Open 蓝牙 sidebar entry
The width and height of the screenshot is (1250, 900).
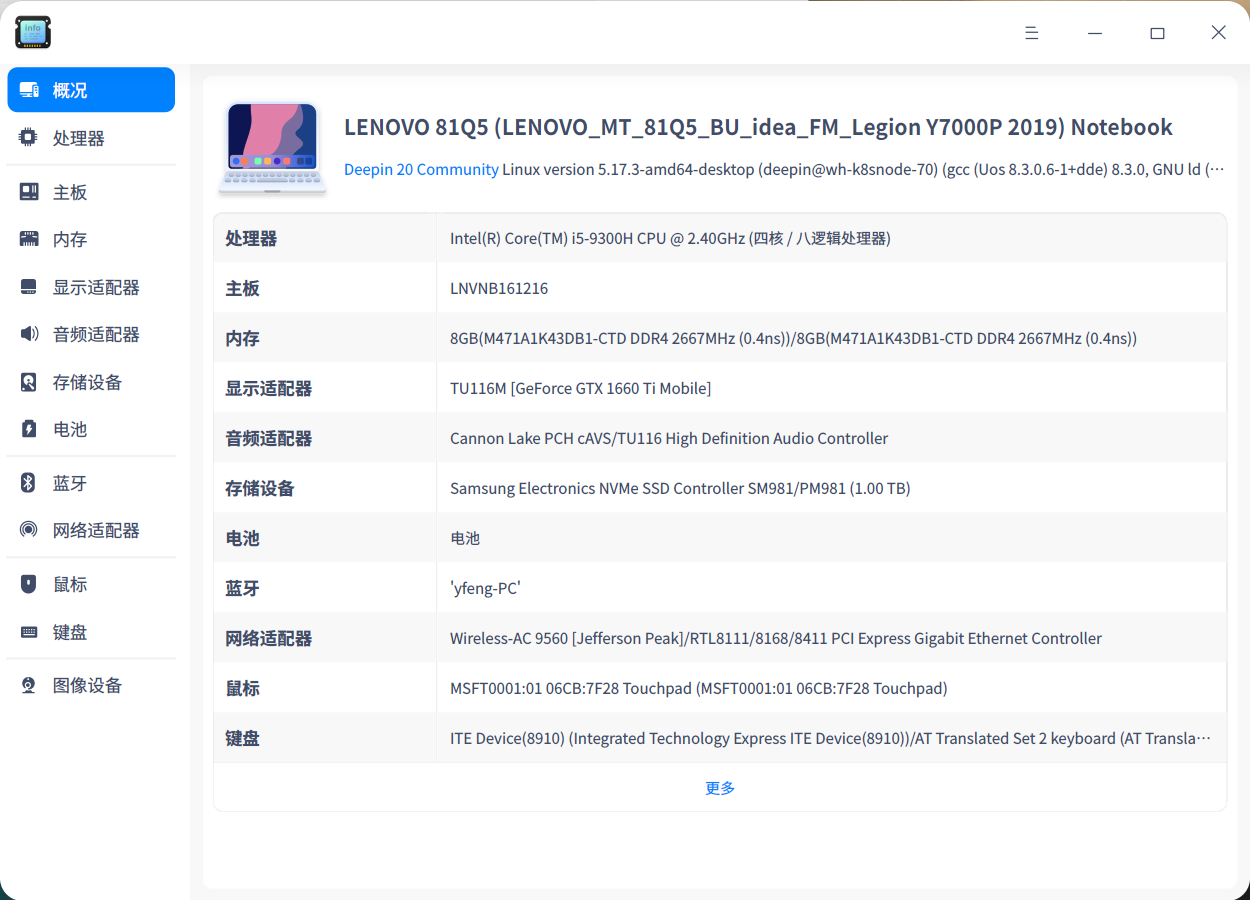91,483
